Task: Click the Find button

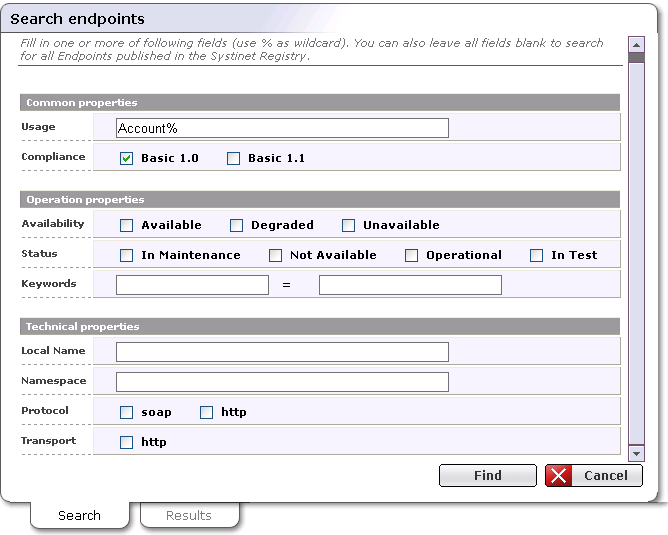Action: 488,475
